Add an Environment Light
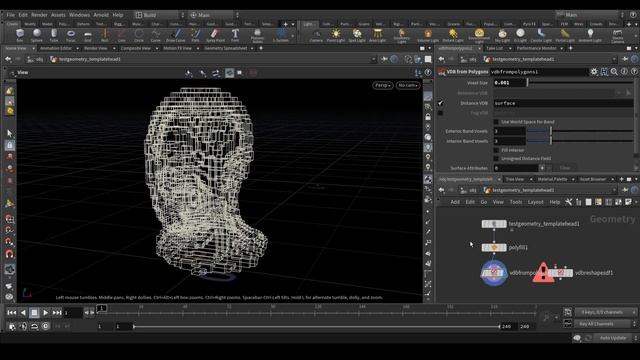The width and height of the screenshot is (640, 360). [479, 36]
